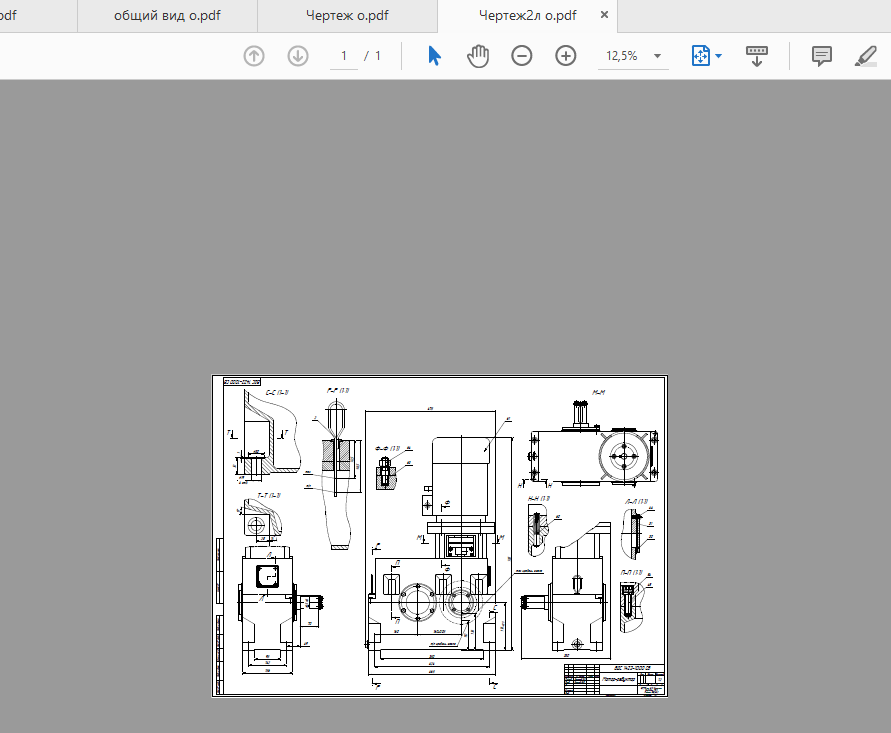891x733 pixels.
Task: Click the fit page icon
Action: (x=701, y=56)
